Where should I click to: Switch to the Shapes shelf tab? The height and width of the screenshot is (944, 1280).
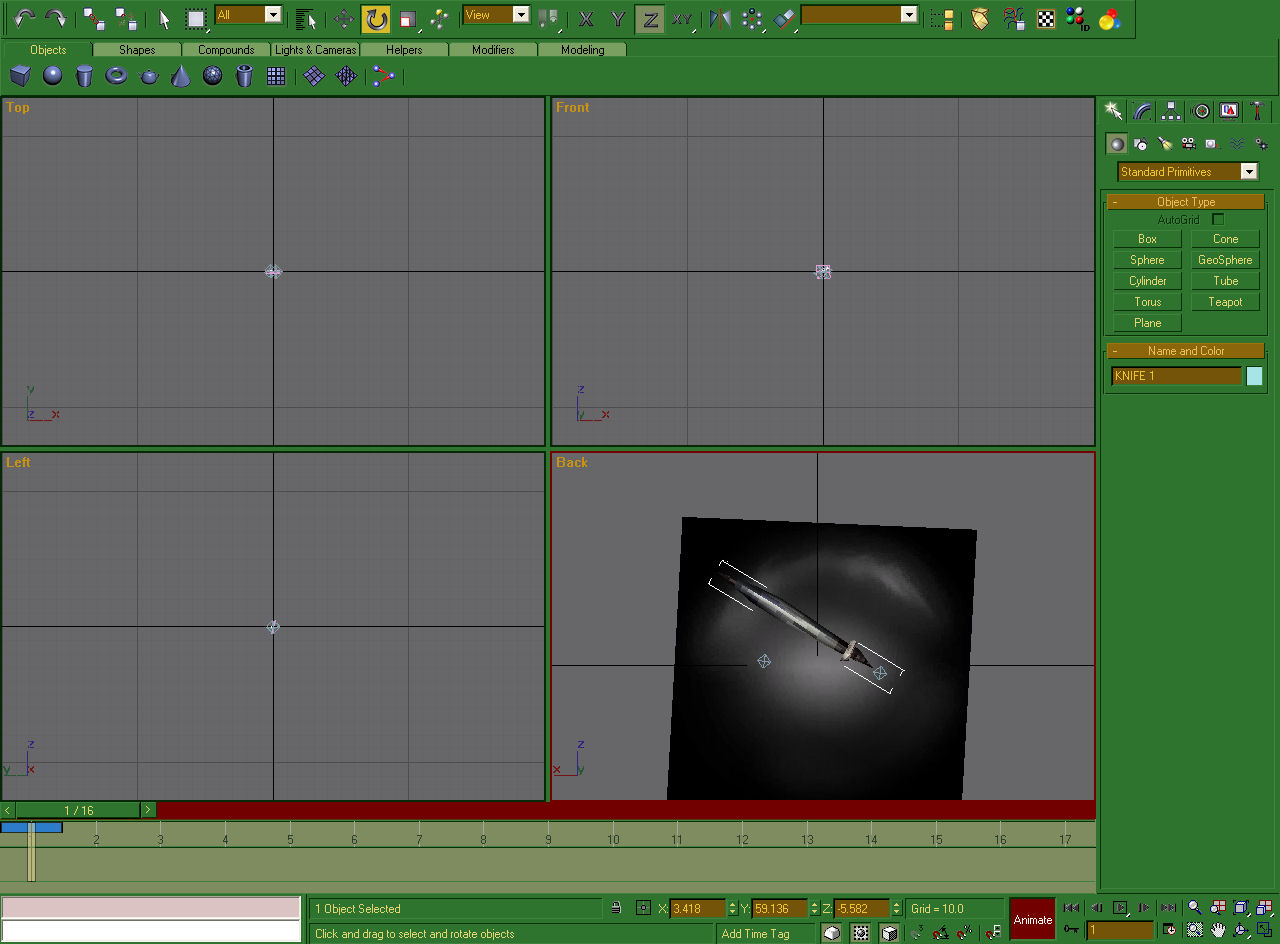(x=137, y=49)
